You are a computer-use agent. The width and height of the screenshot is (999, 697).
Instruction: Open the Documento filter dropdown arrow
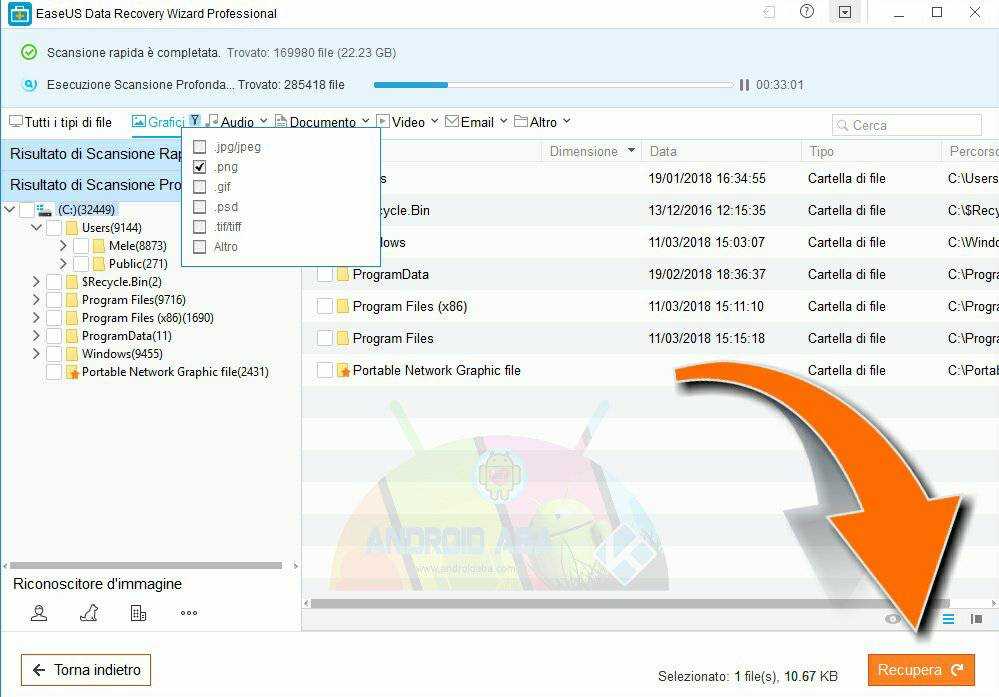click(366, 120)
